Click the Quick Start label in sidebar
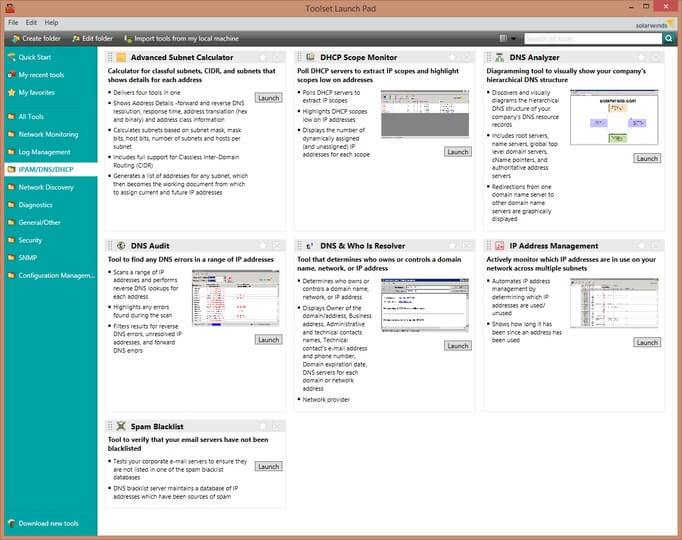 (35, 57)
